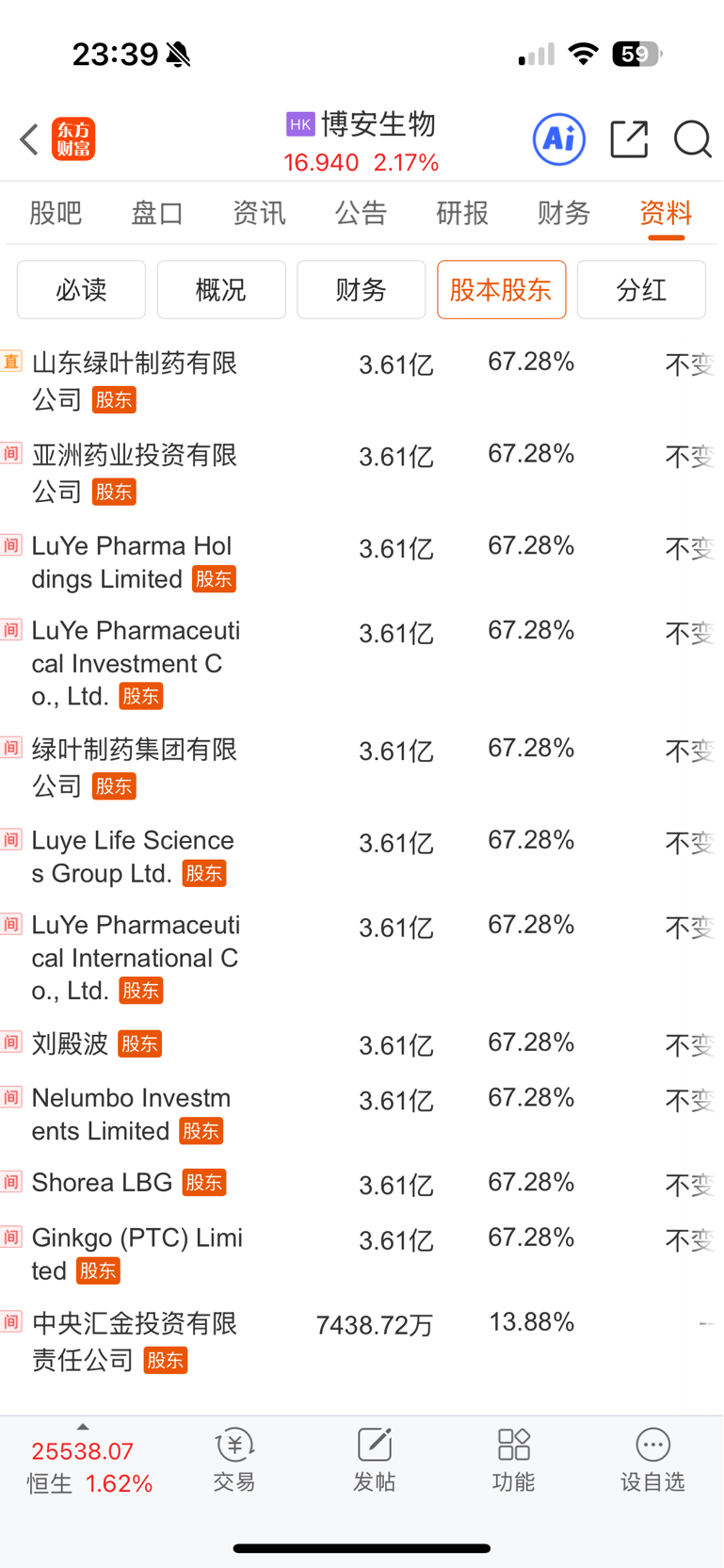This screenshot has height=1568, width=724.
Task: Tap the 博安生物 stock title header
Action: [362, 124]
